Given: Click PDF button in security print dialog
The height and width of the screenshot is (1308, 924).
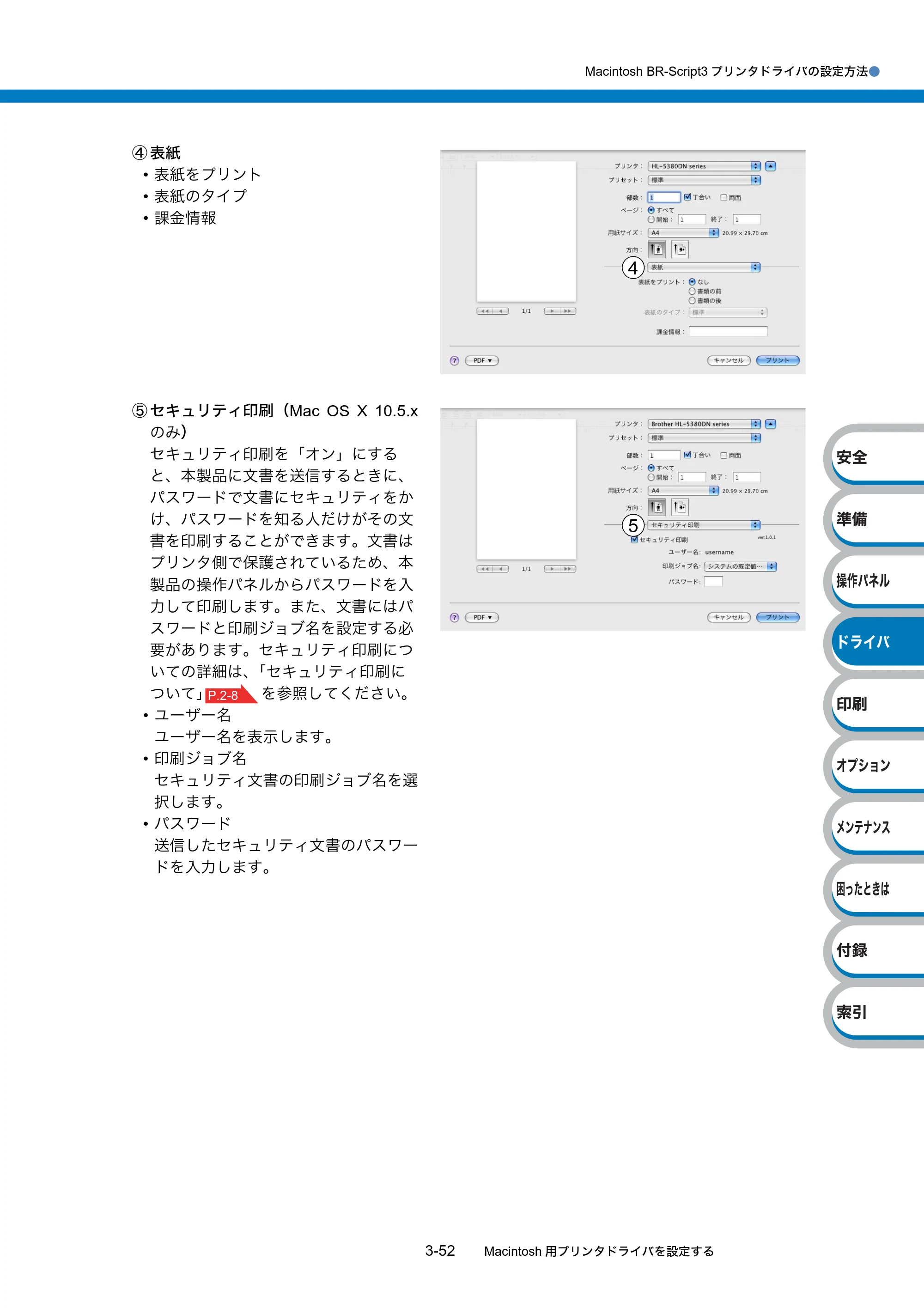Looking at the screenshot, I should [x=482, y=618].
